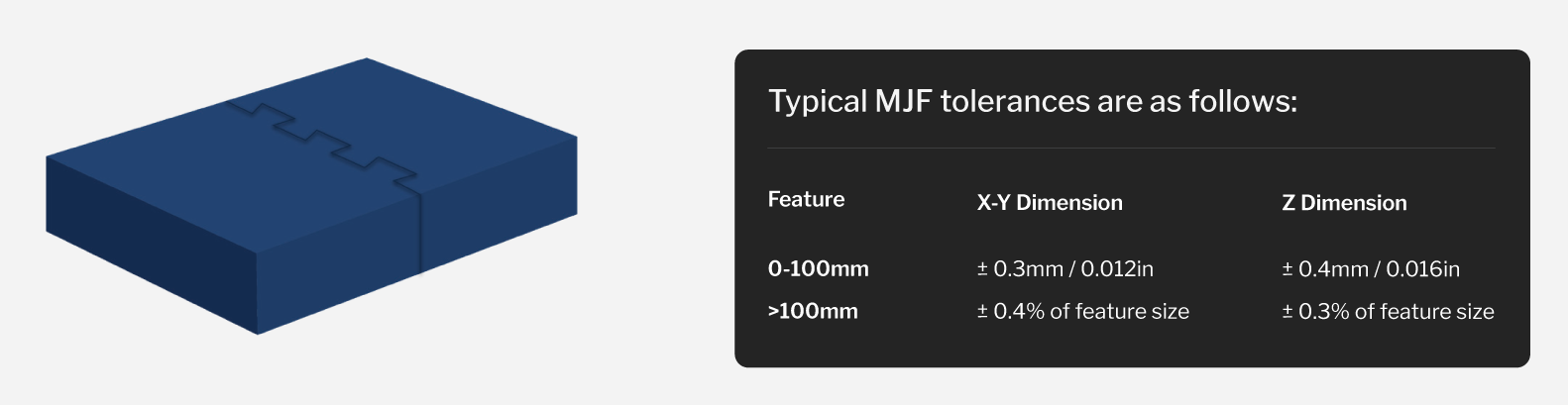
Task: Click the '± 0.3% of feature size' cell
Action: coord(1388,311)
